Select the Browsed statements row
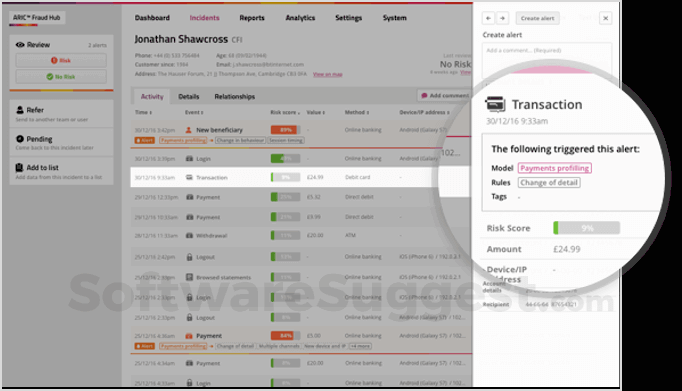The width and height of the screenshot is (682, 391). pos(301,277)
